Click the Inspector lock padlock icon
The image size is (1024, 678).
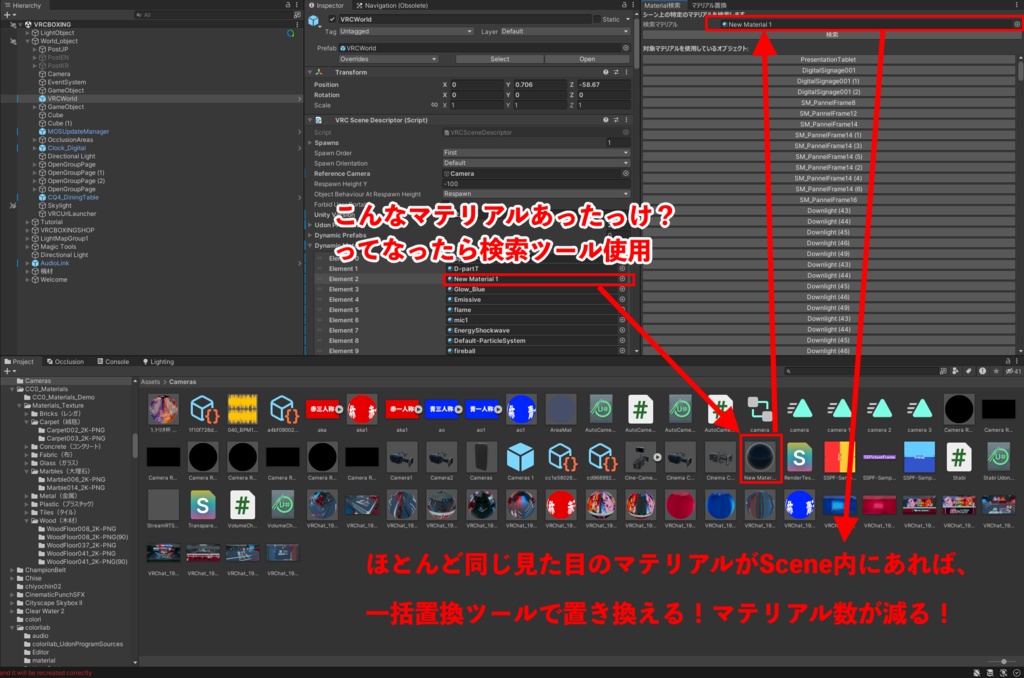624,5
